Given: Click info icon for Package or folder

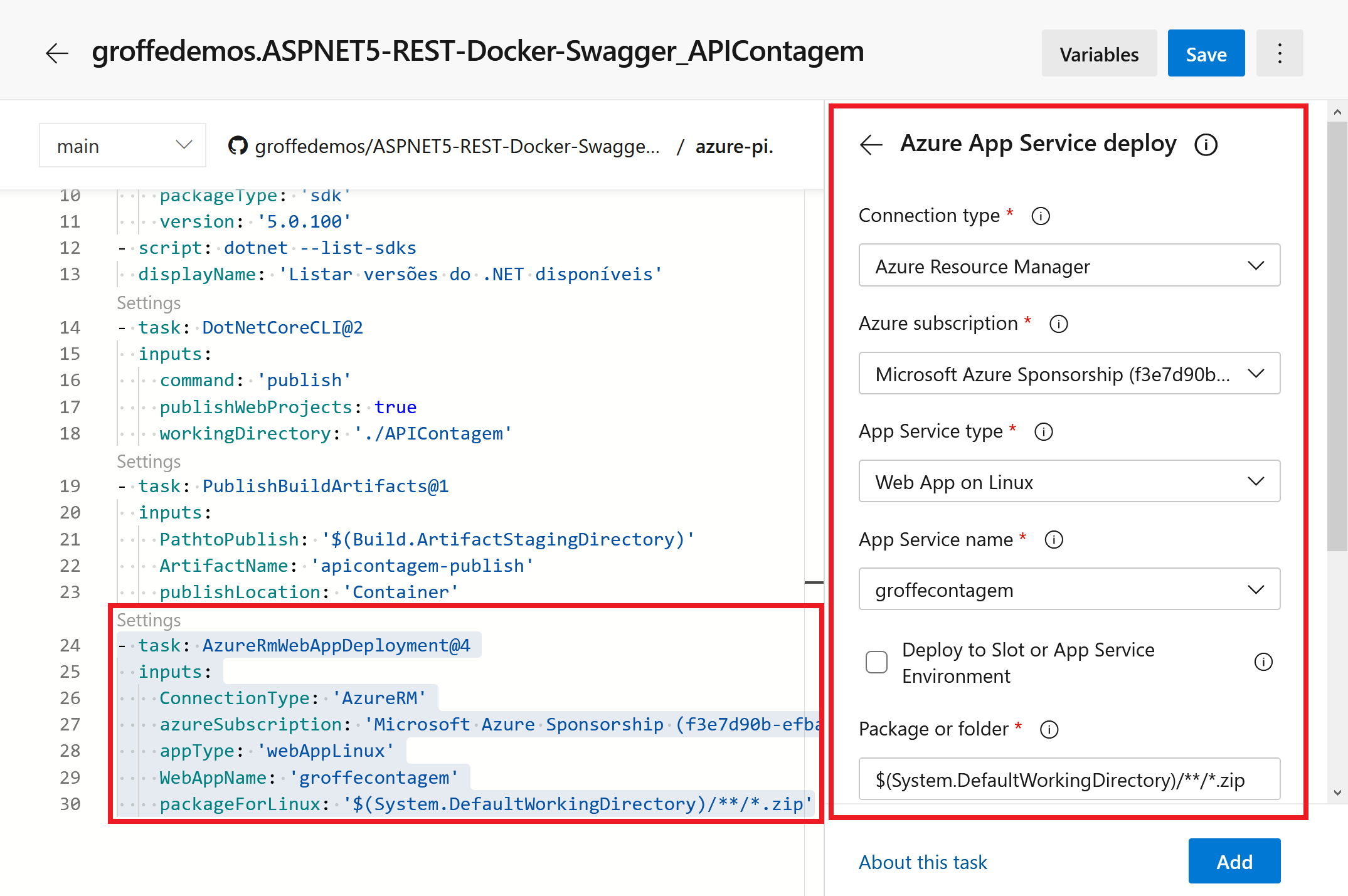Looking at the screenshot, I should click(1049, 729).
